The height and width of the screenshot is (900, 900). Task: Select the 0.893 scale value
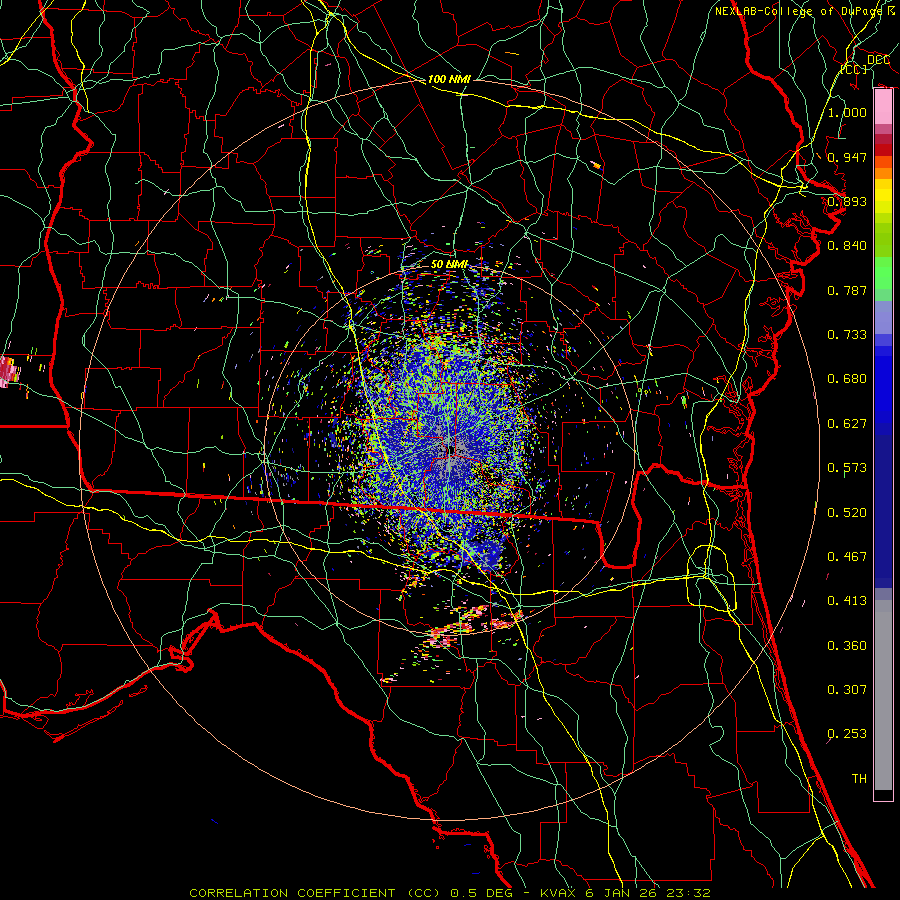click(x=847, y=201)
